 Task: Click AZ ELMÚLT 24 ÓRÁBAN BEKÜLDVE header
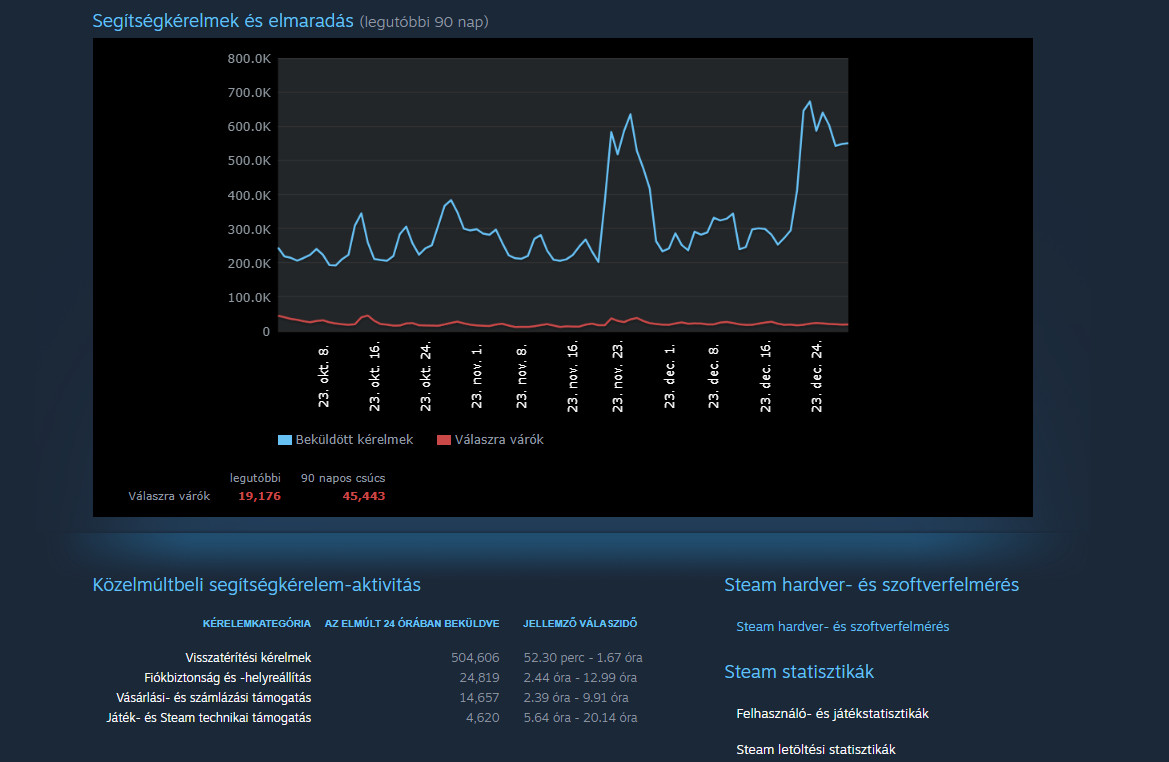(x=411, y=624)
